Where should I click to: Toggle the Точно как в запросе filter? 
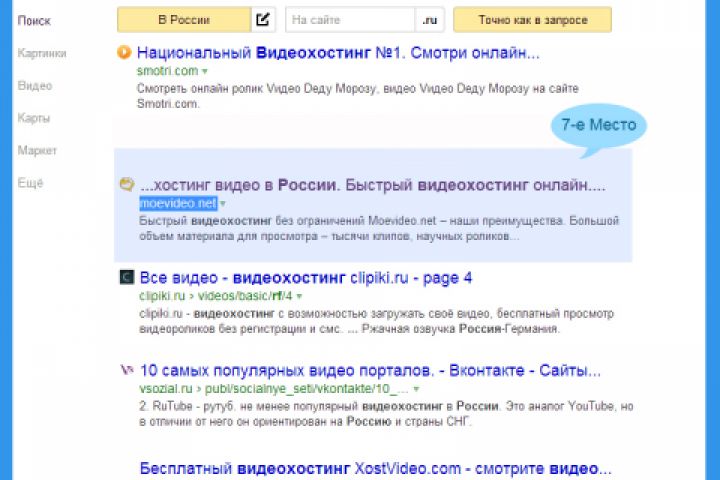click(533, 20)
